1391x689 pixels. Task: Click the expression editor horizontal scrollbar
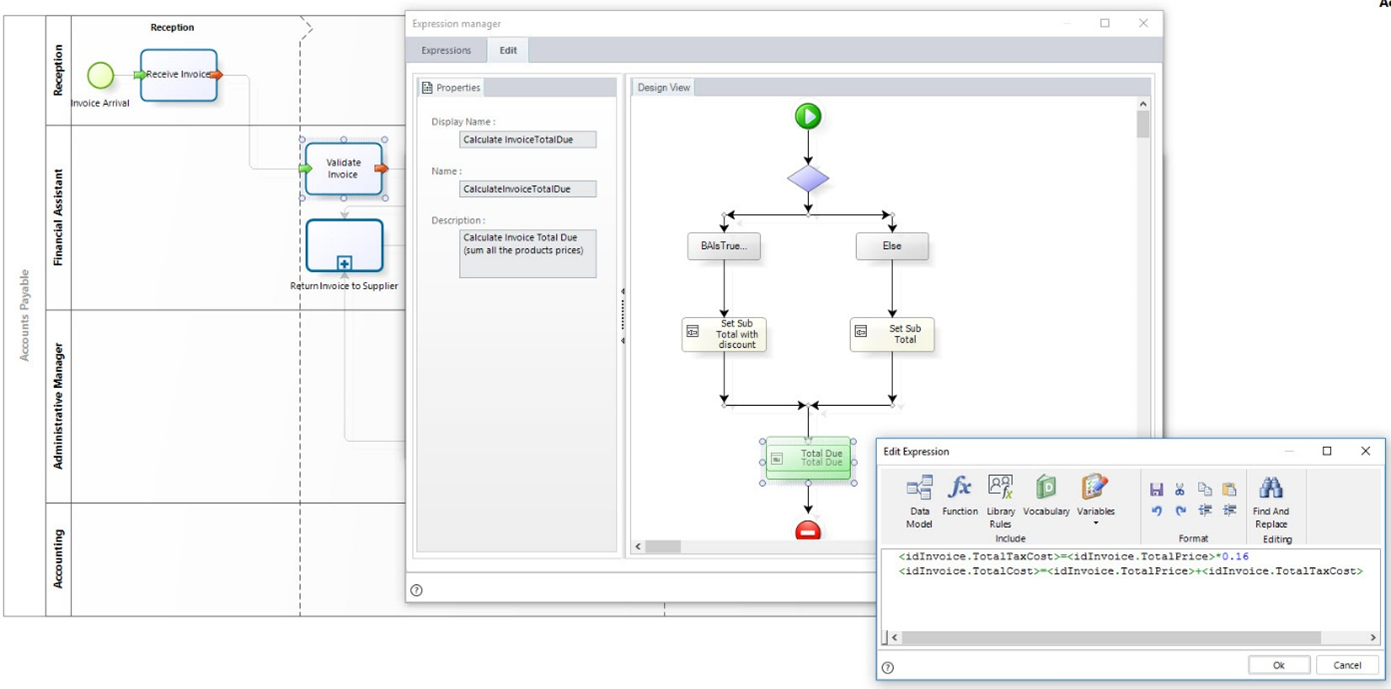(1111, 637)
